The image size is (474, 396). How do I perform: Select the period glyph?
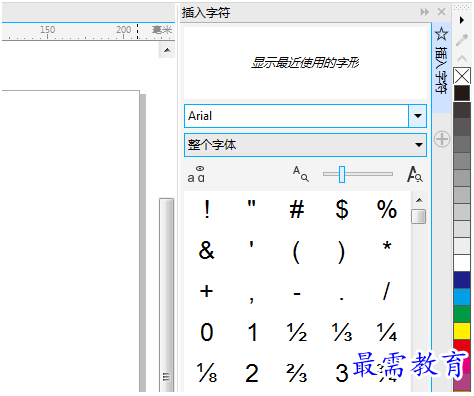pos(342,298)
